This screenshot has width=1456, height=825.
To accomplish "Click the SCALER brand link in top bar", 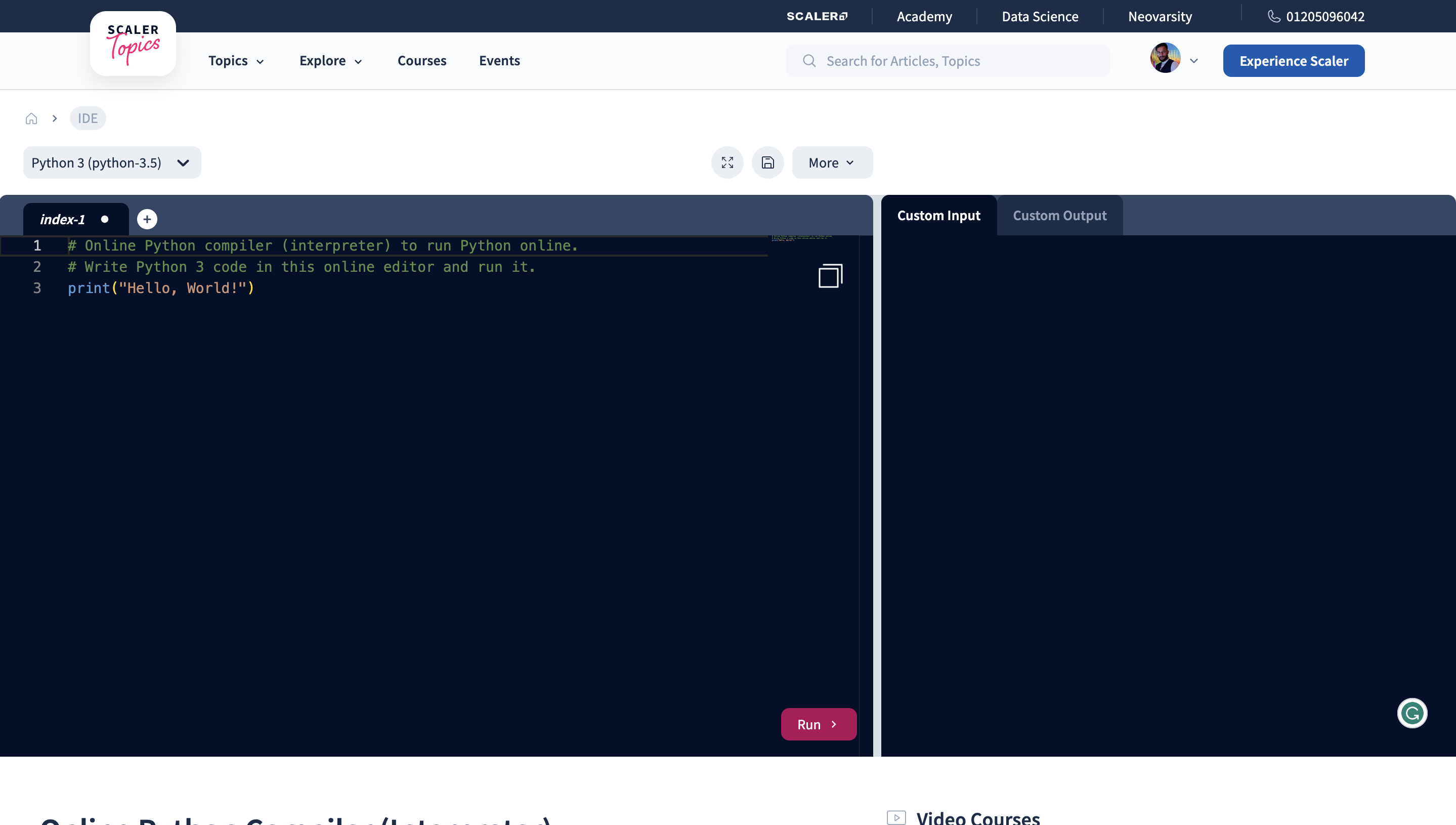I will tap(817, 16).
